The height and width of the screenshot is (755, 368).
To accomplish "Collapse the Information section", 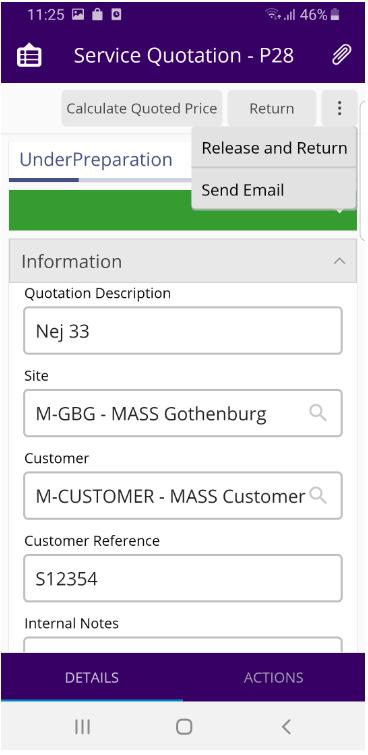I will click(340, 261).
